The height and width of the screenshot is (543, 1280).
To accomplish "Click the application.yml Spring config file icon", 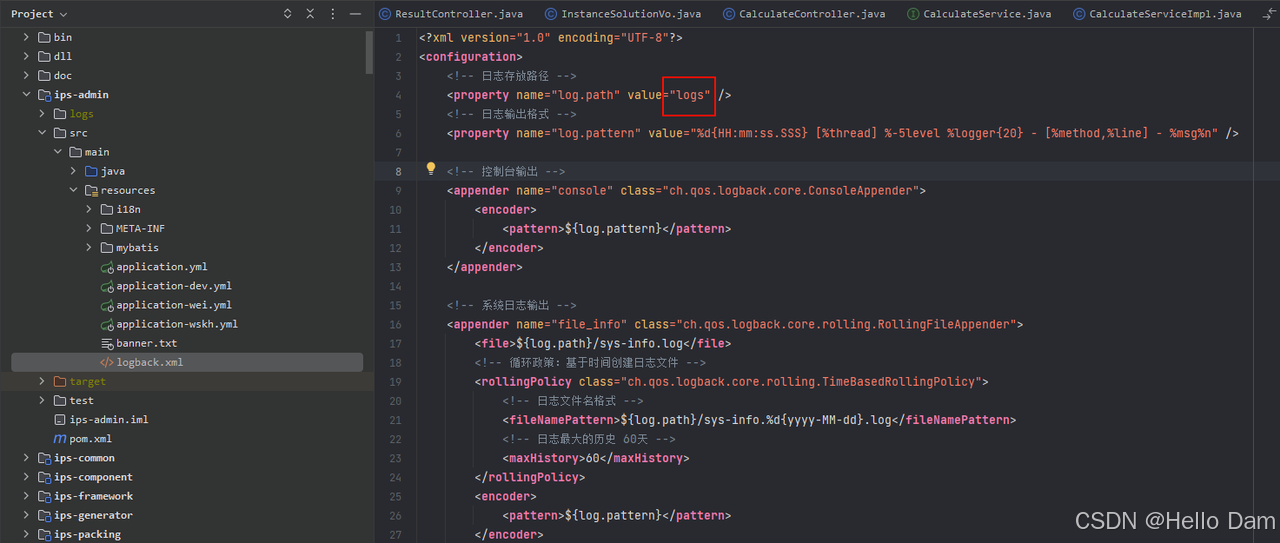I will (x=107, y=267).
